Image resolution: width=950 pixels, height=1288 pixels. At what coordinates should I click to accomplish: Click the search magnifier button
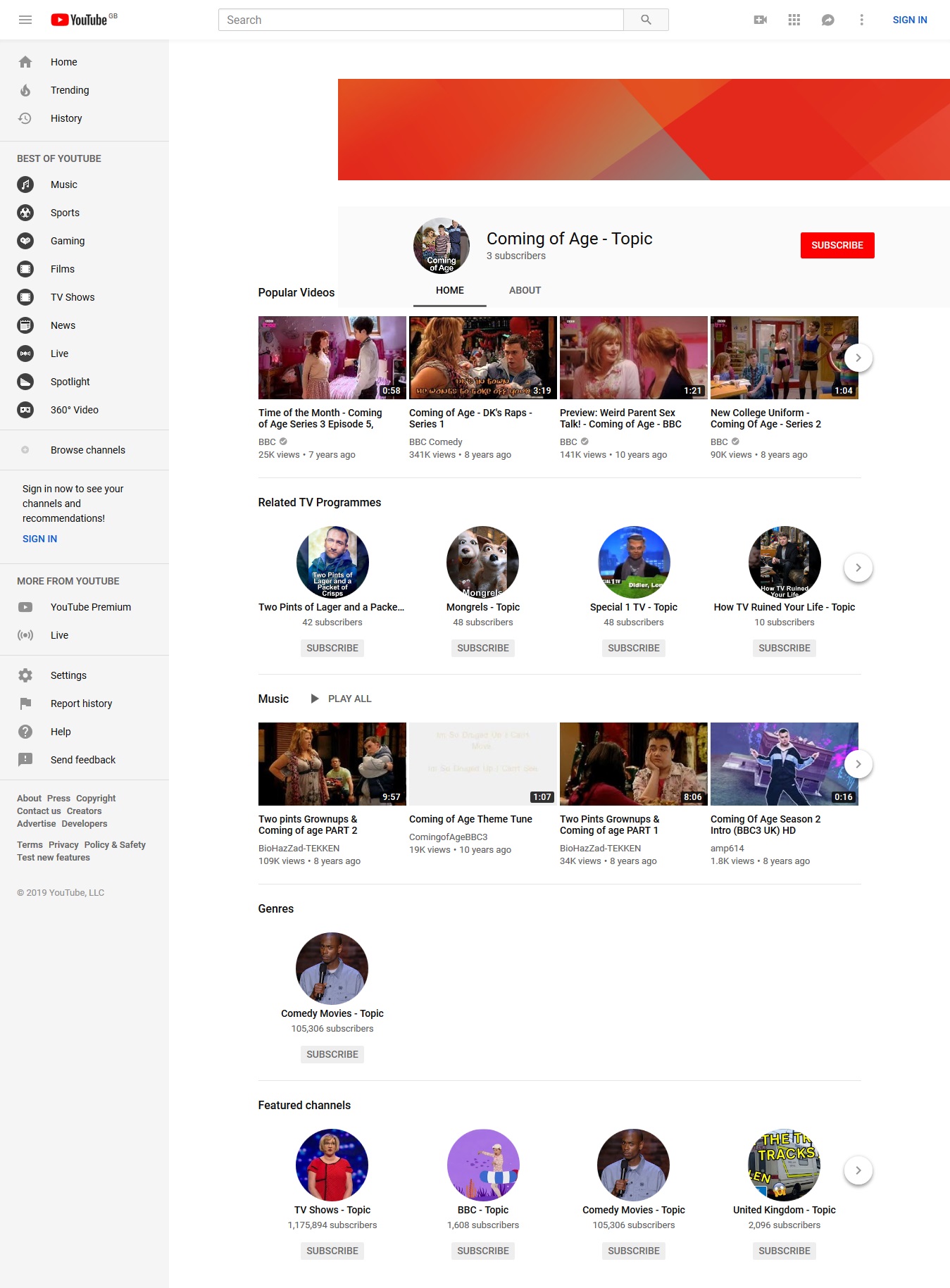[x=646, y=20]
